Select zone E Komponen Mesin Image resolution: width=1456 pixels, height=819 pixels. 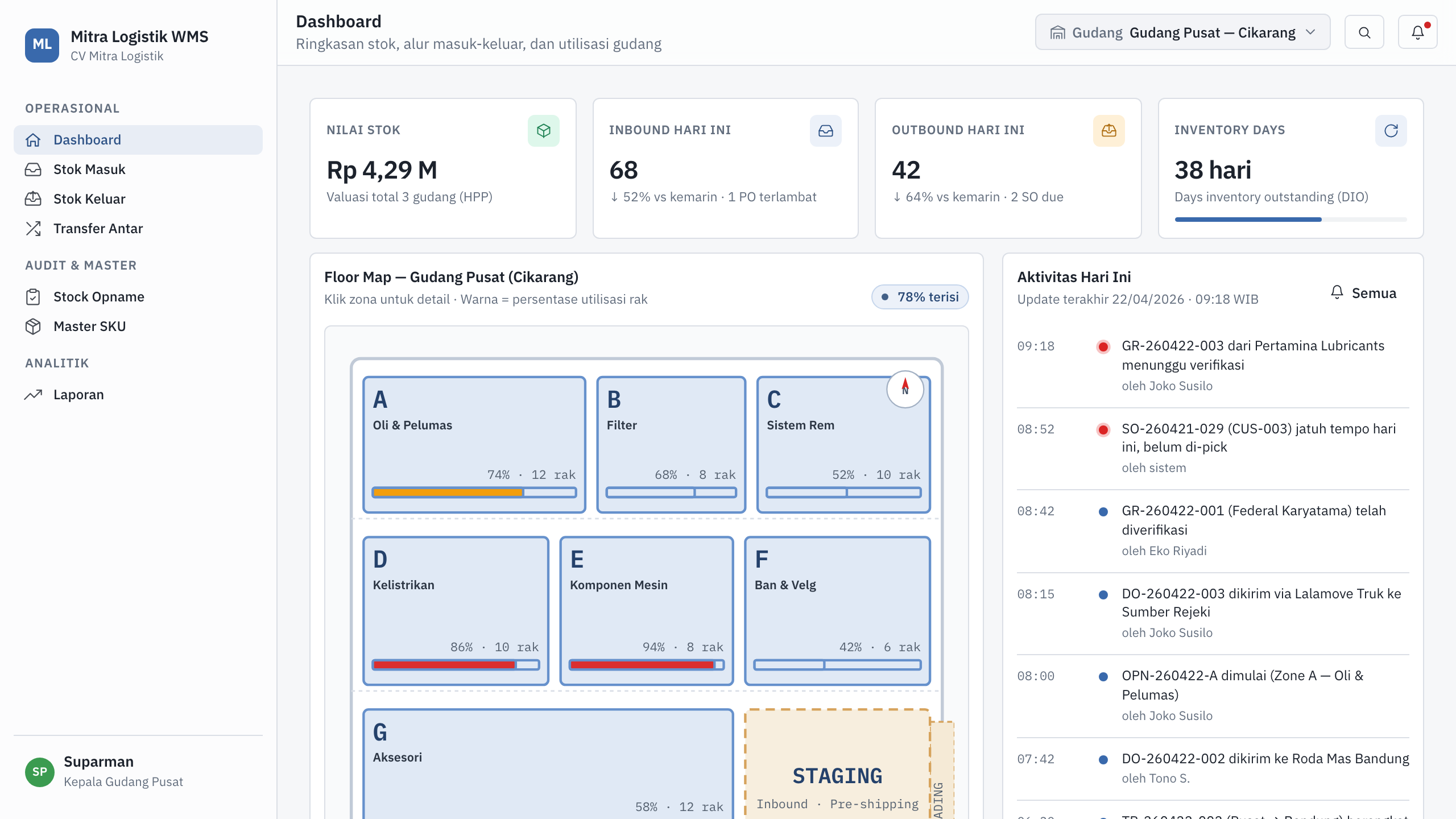pos(647,611)
